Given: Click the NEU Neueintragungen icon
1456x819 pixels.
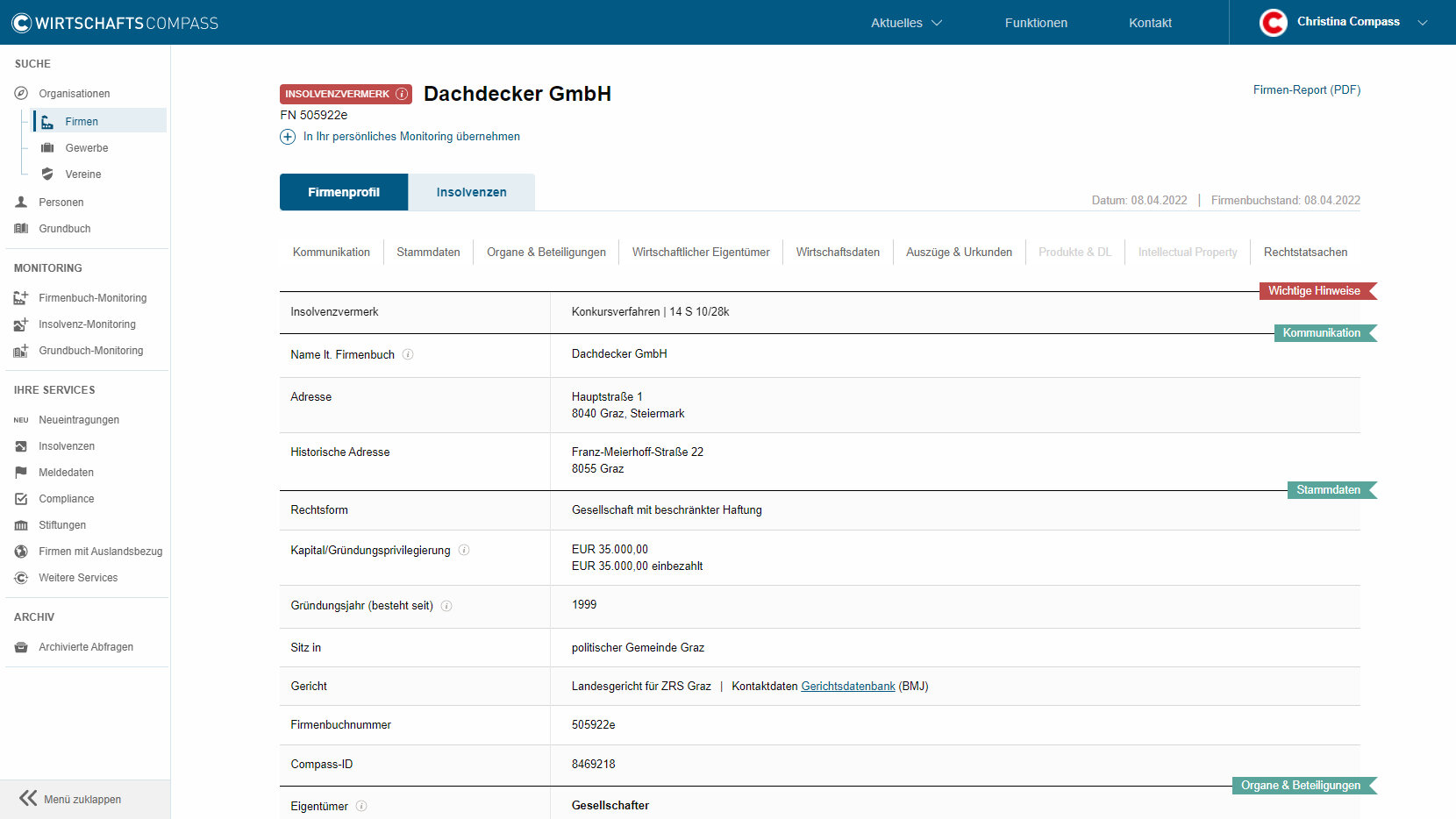Looking at the screenshot, I should coord(21,420).
